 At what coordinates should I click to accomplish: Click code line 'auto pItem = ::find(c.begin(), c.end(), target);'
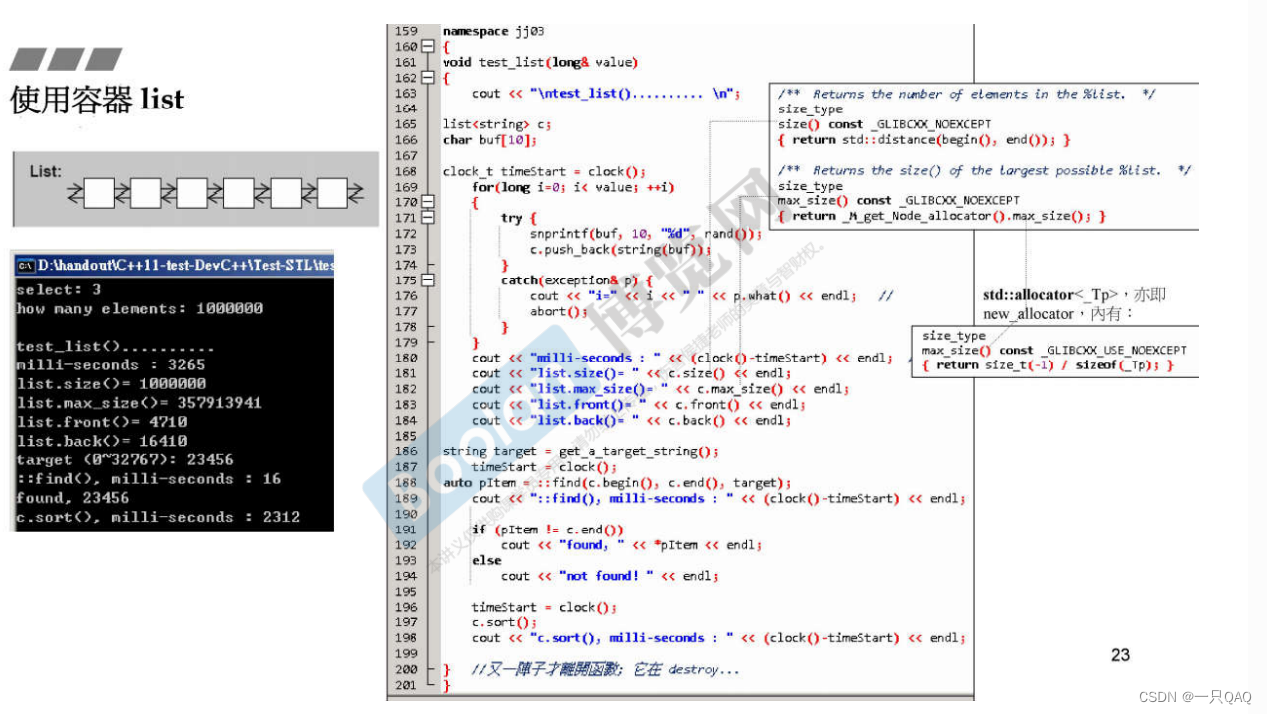[617, 482]
